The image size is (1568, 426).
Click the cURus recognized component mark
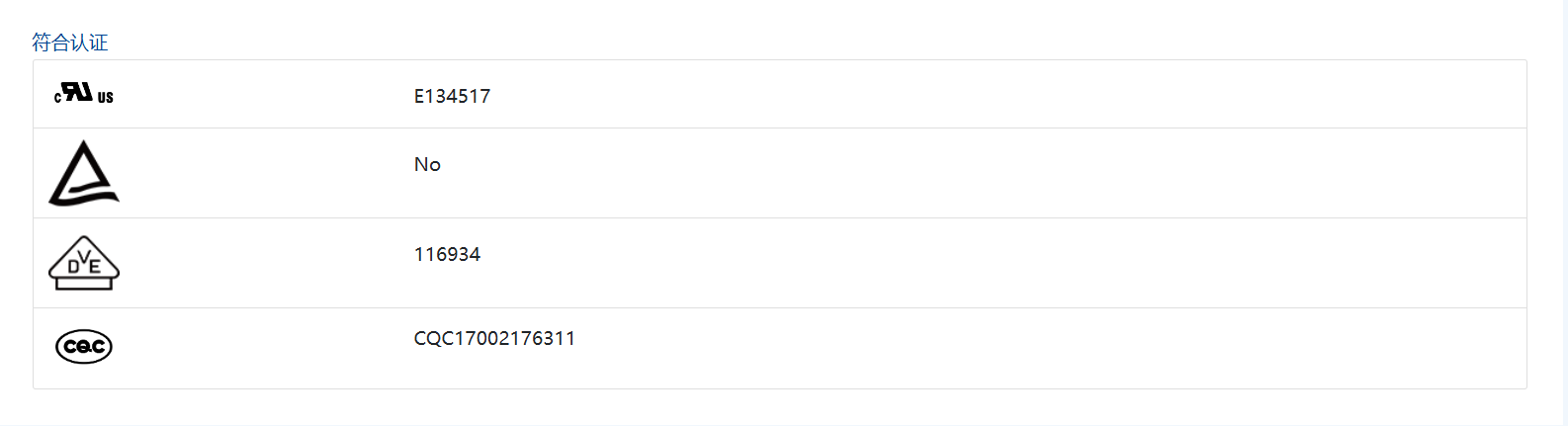pyautogui.click(x=83, y=94)
